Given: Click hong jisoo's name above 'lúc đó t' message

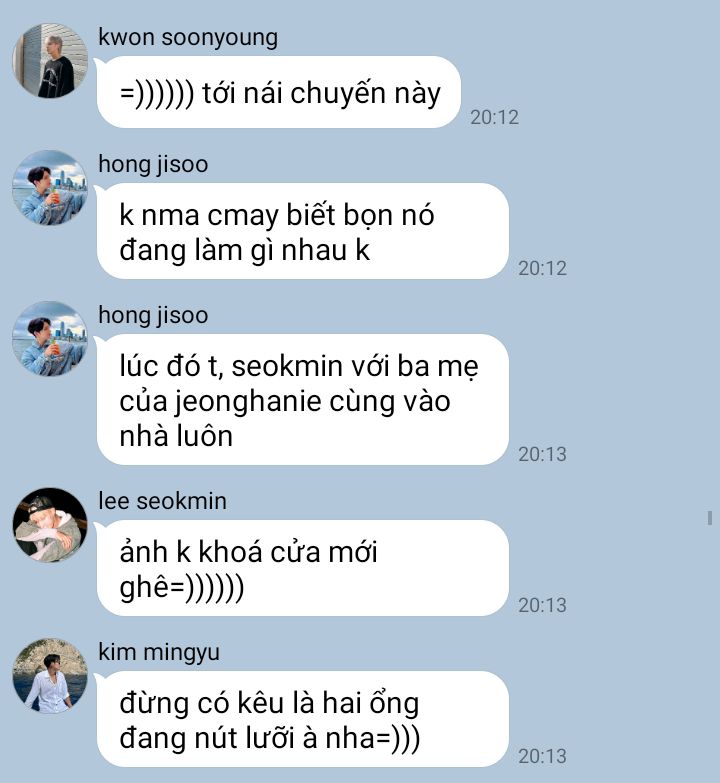Looking at the screenshot, I should coord(153,316).
